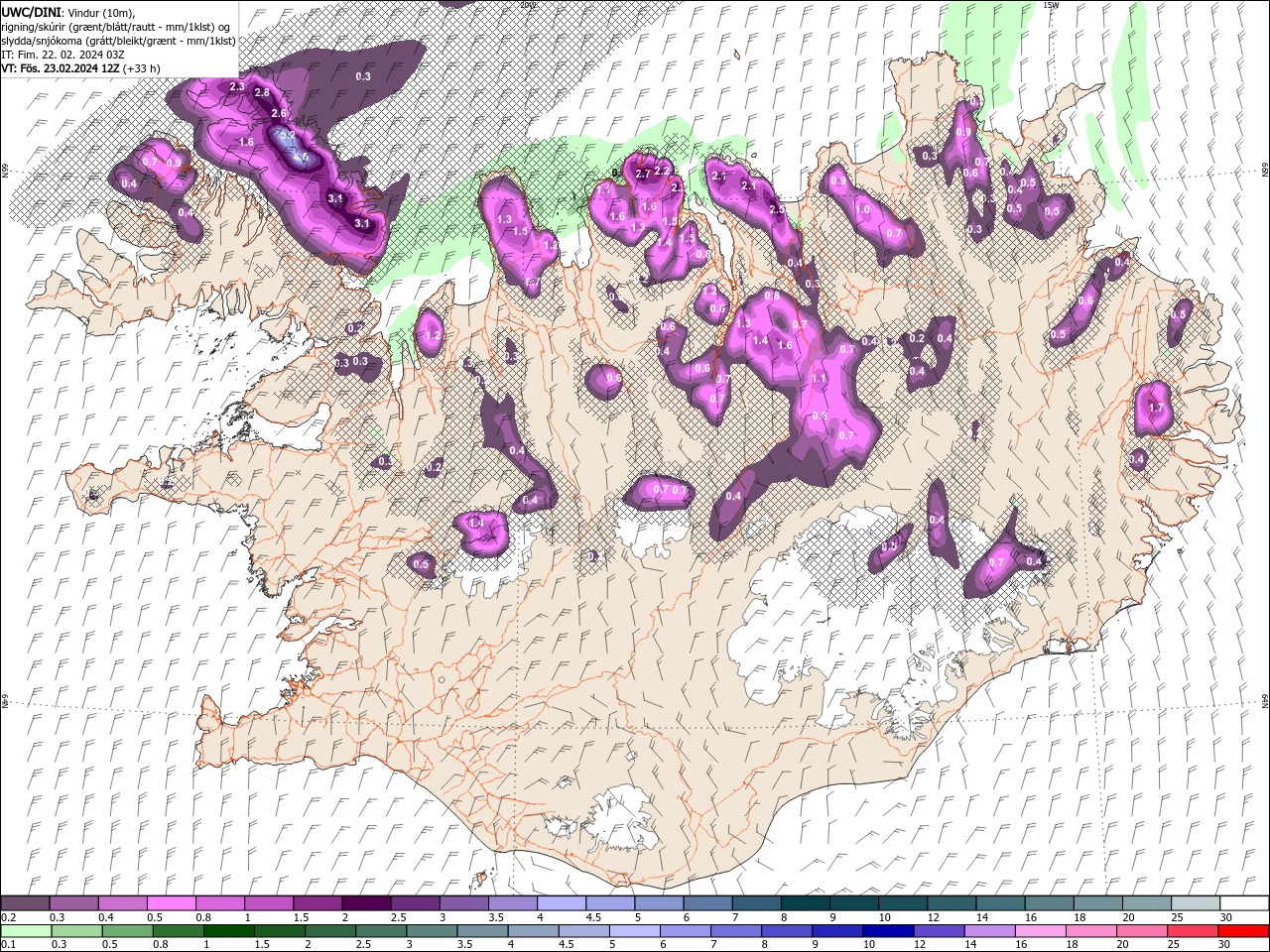Click the 'VT: Fös. 23.02.2024 12Z' valid time
The image size is (1270, 952).
(61, 68)
